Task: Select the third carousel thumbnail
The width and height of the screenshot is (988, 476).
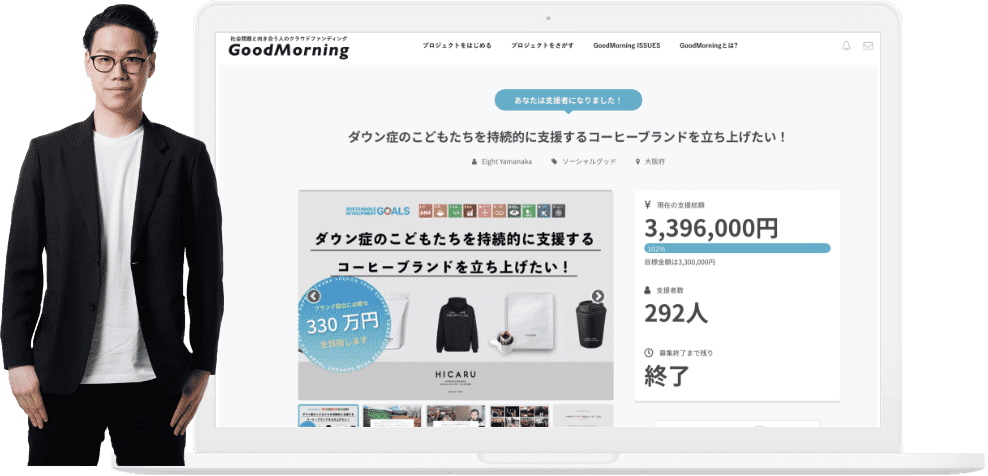Action: click(456, 416)
